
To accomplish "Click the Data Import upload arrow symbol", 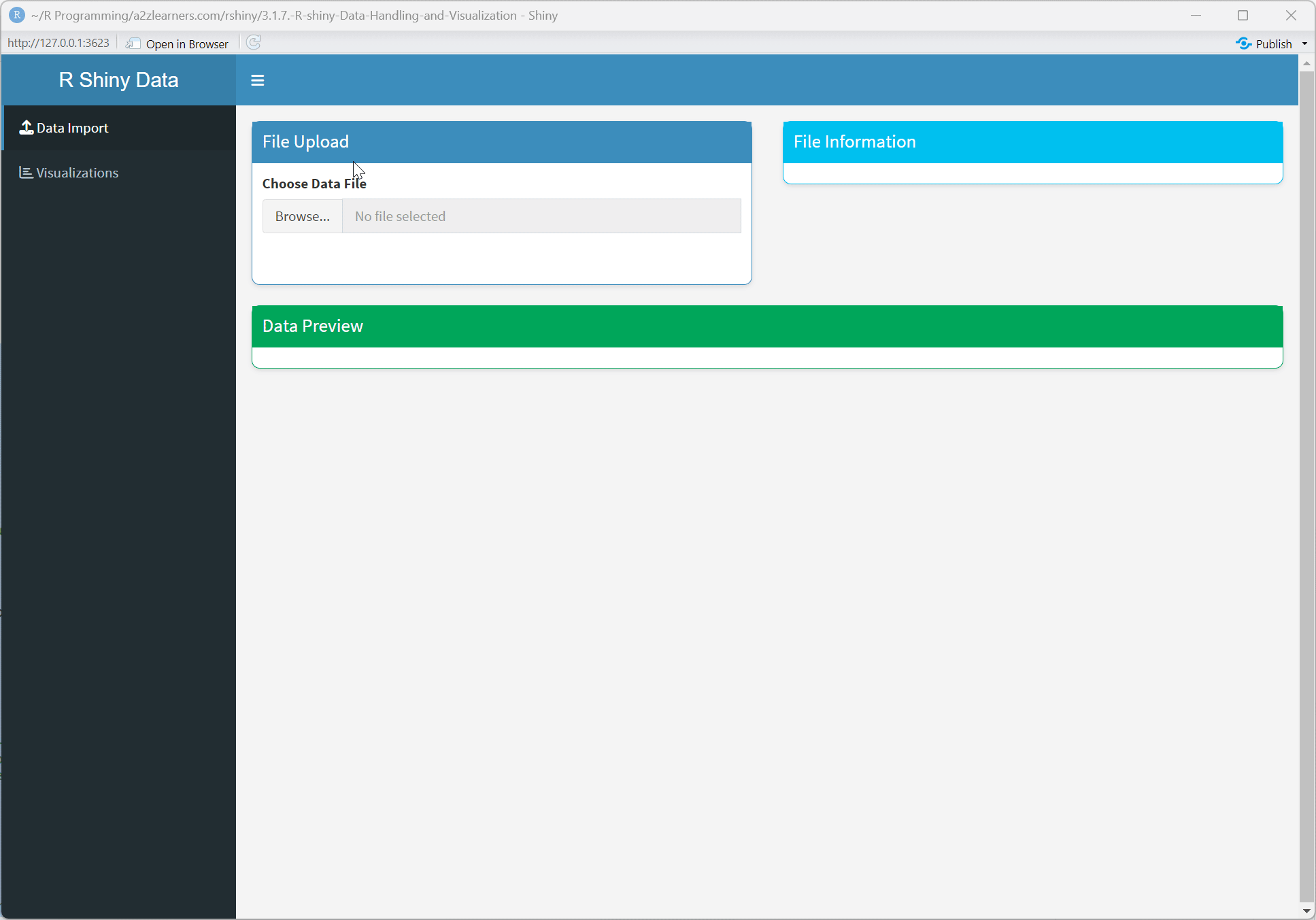I will tap(26, 126).
